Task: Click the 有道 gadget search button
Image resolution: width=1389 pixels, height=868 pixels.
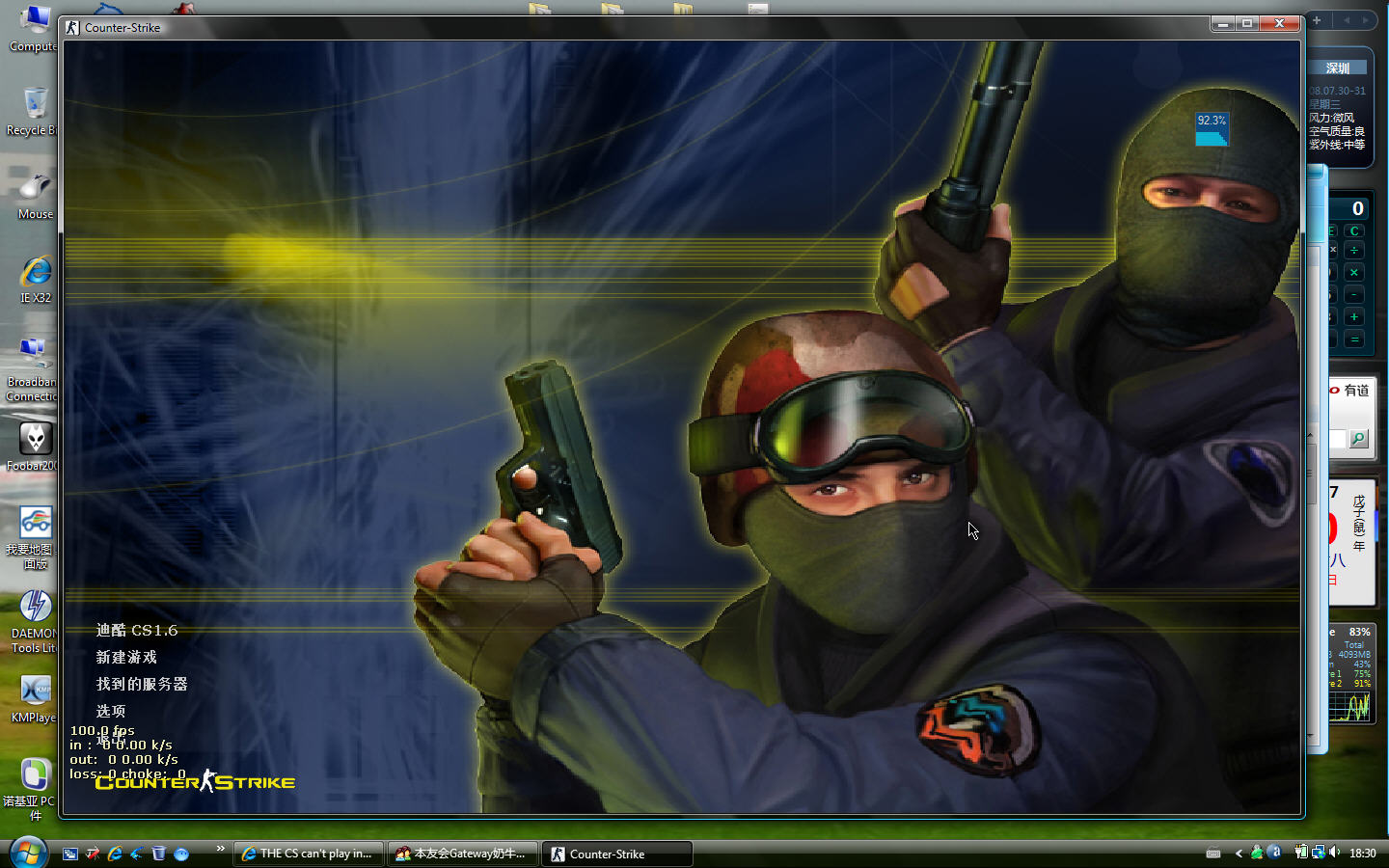Action: (1358, 440)
